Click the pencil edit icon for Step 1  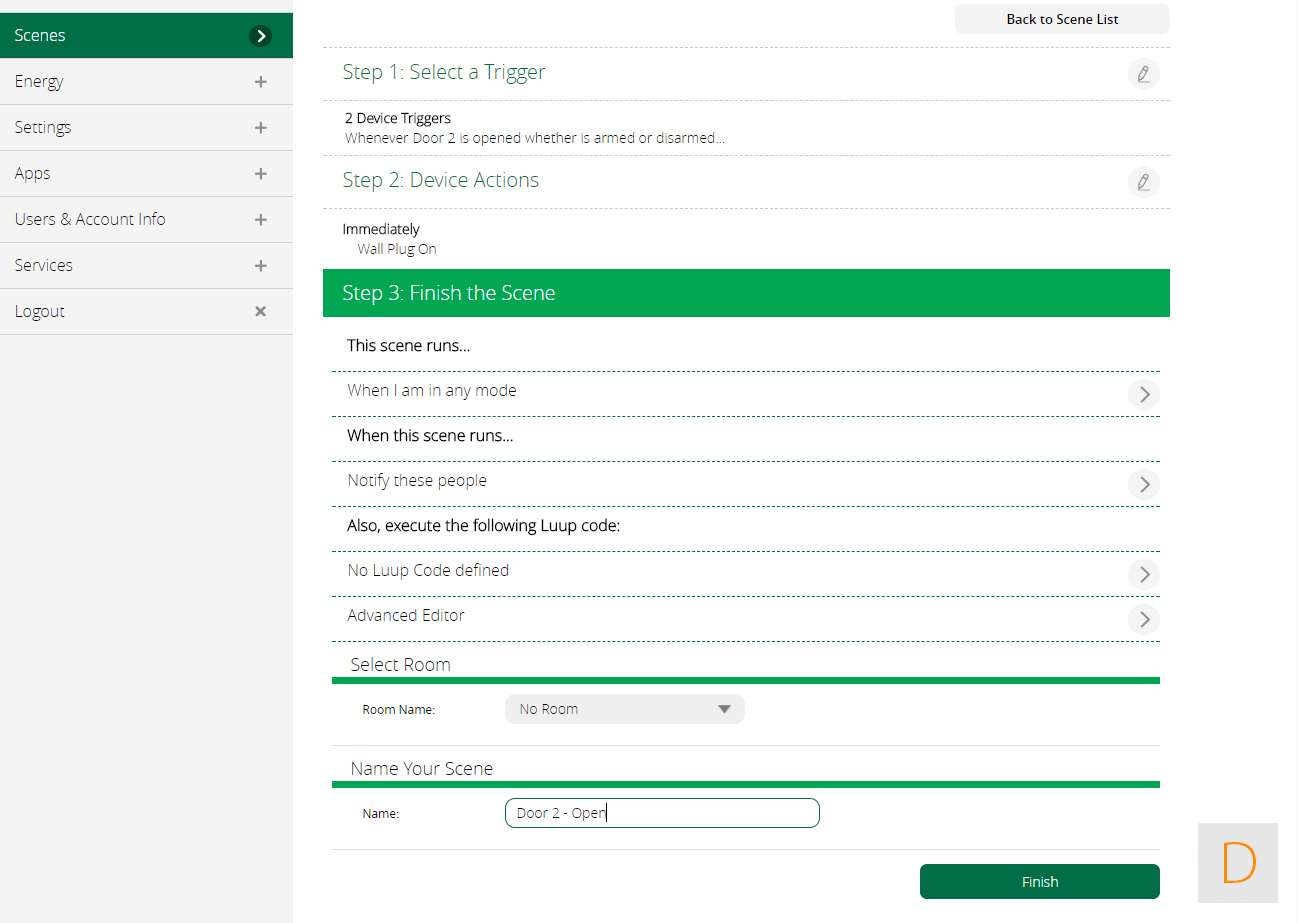(x=1143, y=74)
